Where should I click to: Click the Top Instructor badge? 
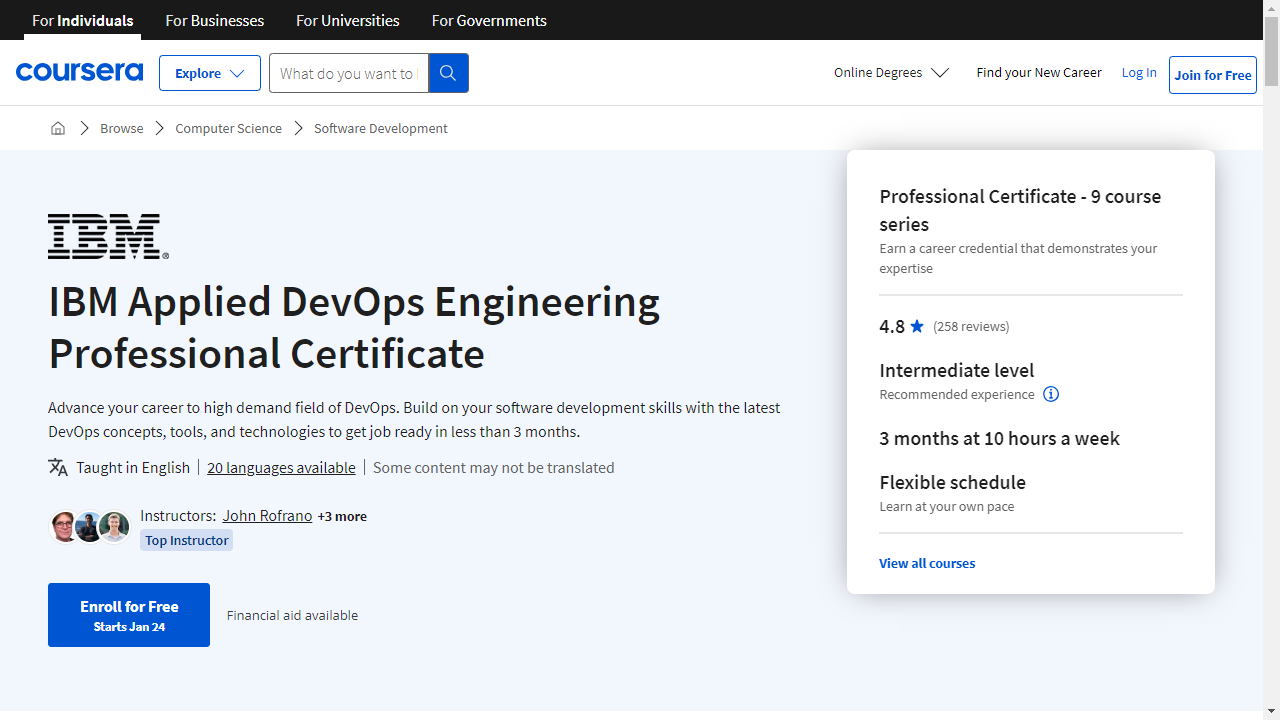tap(187, 540)
